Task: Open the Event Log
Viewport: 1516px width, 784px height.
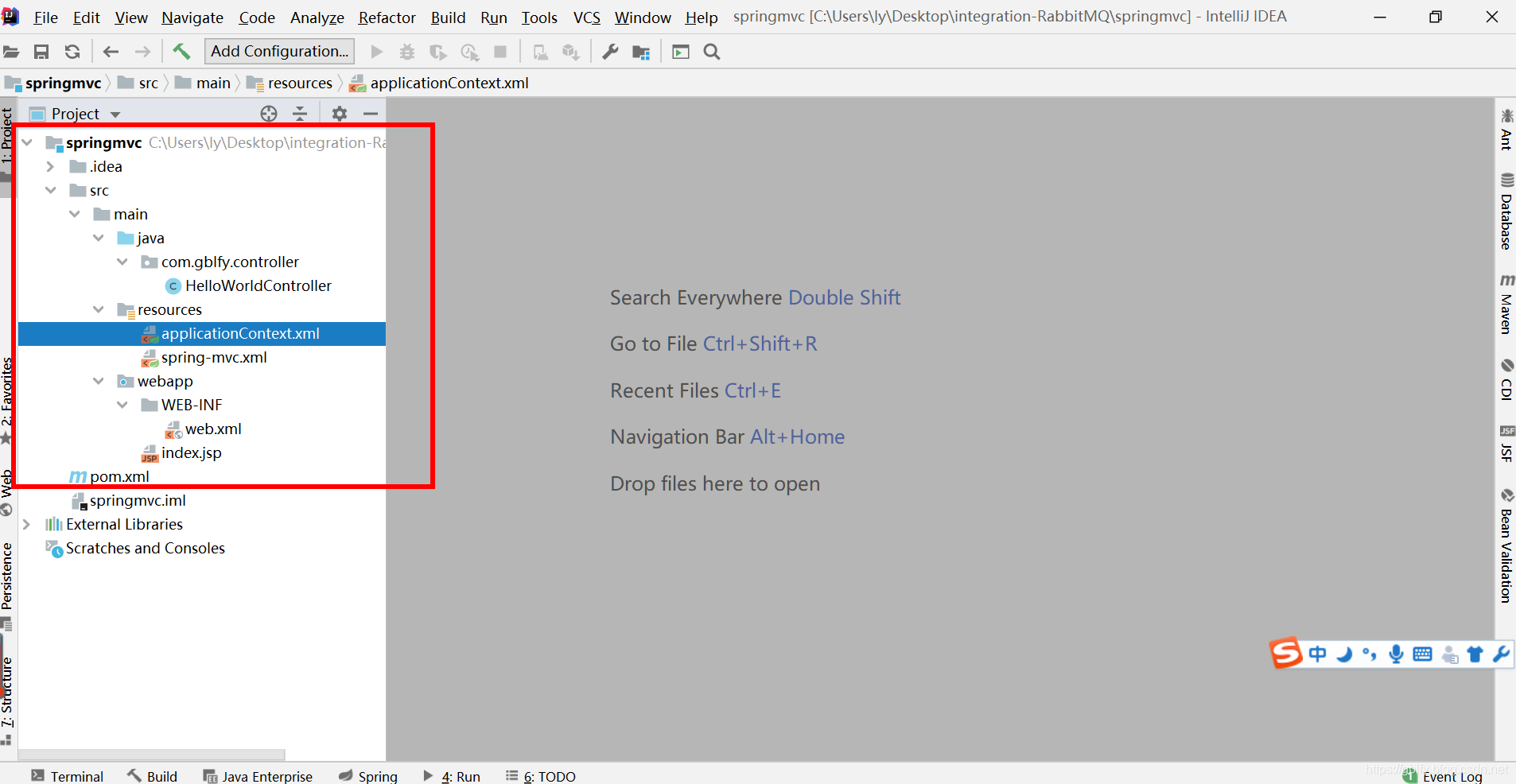Action: point(1443,776)
